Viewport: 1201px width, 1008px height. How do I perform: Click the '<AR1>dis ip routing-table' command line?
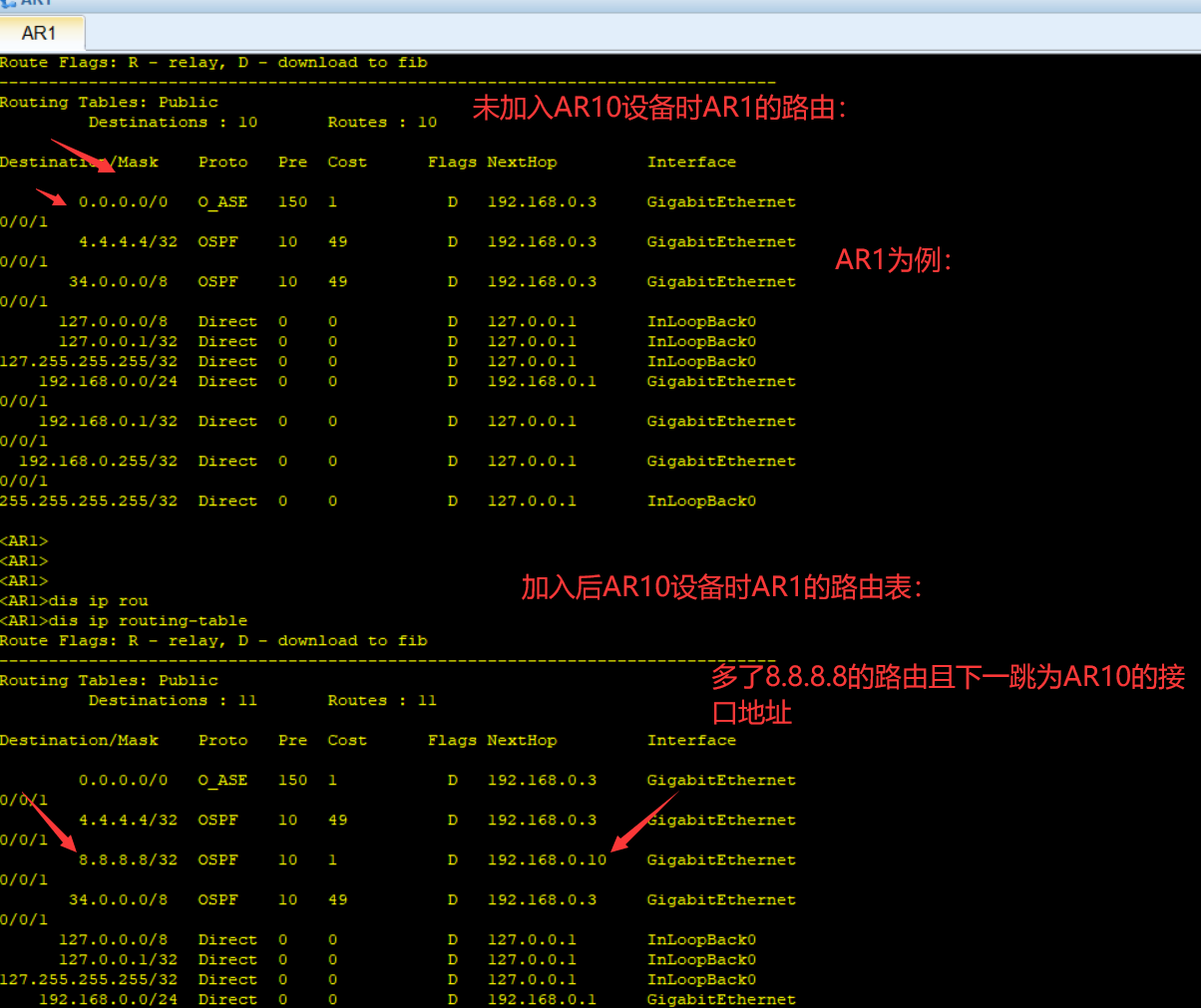click(x=124, y=620)
